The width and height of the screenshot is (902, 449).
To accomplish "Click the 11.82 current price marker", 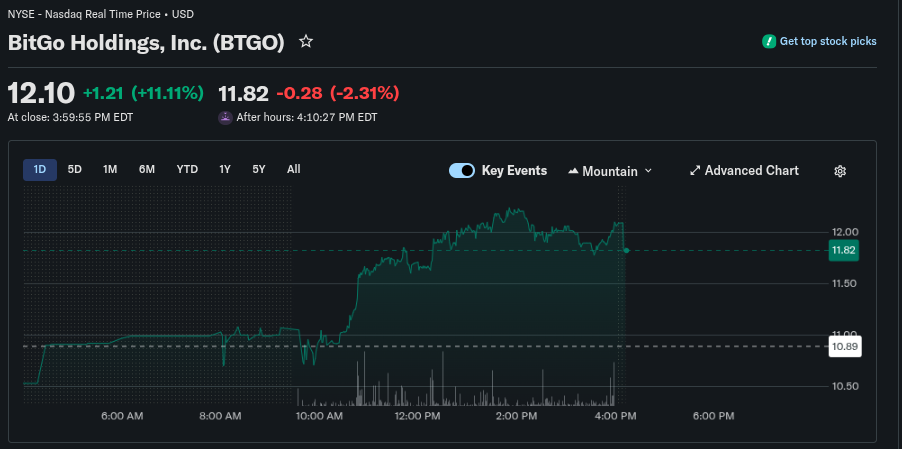I will click(x=844, y=250).
